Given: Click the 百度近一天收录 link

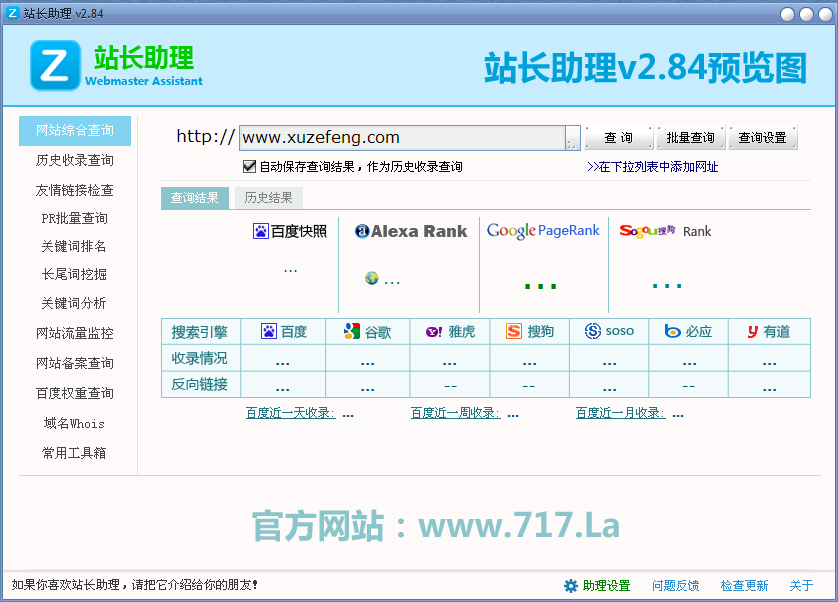Looking at the screenshot, I should click(290, 413).
